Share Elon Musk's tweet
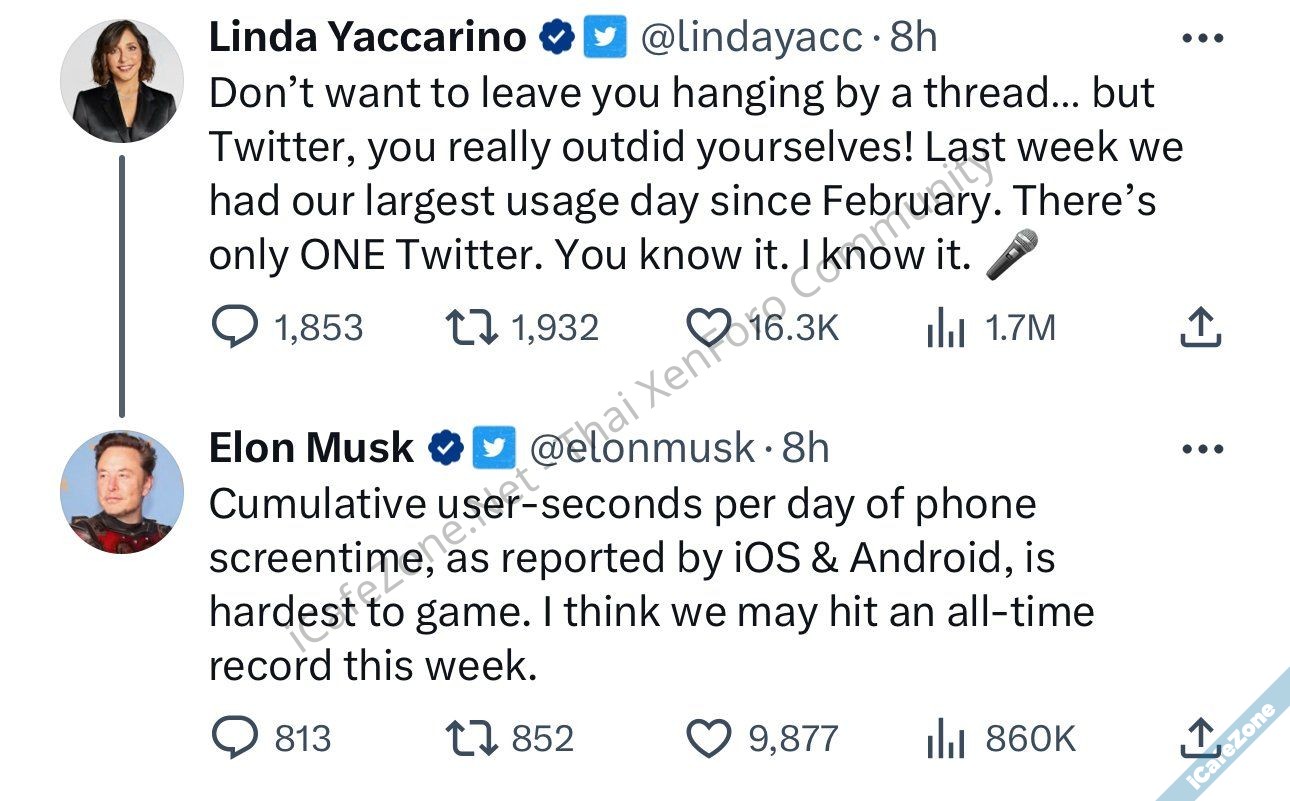Image resolution: width=1290 pixels, height=801 pixels. click(x=1200, y=737)
